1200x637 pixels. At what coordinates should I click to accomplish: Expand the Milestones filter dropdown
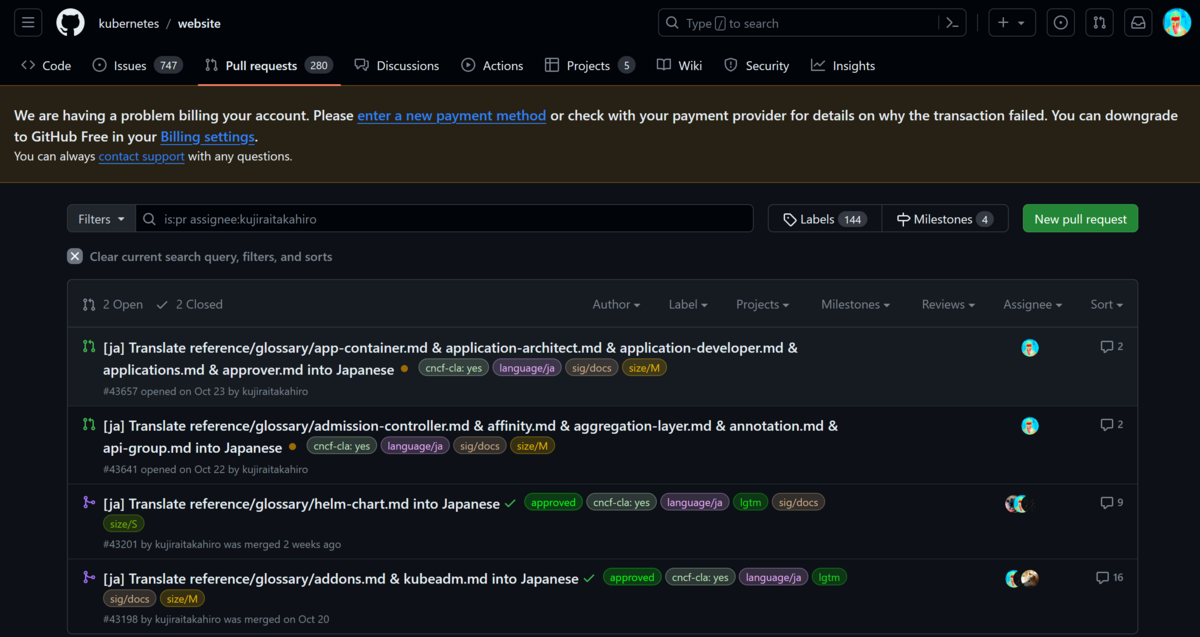(856, 304)
